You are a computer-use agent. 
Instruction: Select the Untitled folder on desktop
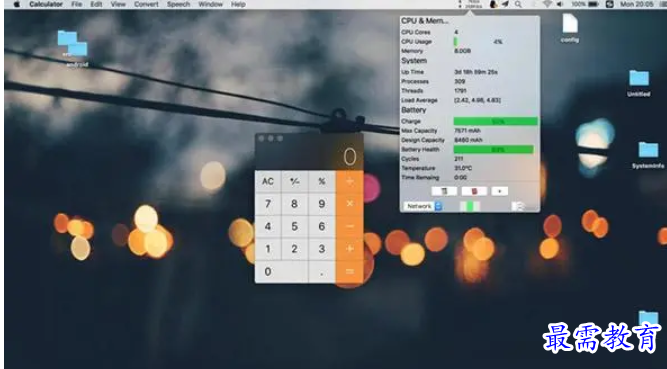pos(639,83)
